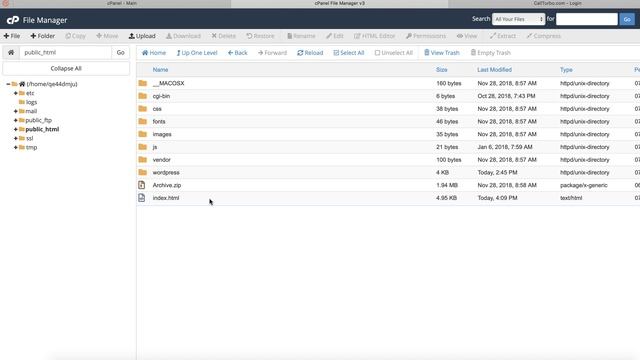
Task: Switch to cPanel - Main browser tab
Action: pos(122,3)
